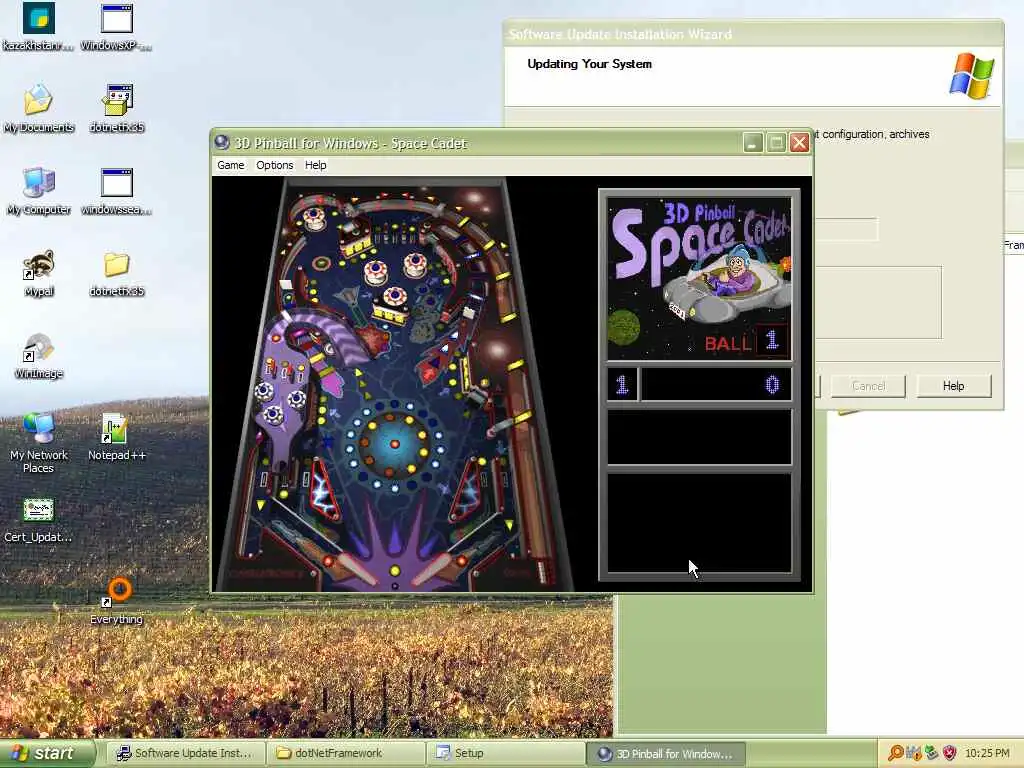Click the player score display showing 0

(716, 385)
